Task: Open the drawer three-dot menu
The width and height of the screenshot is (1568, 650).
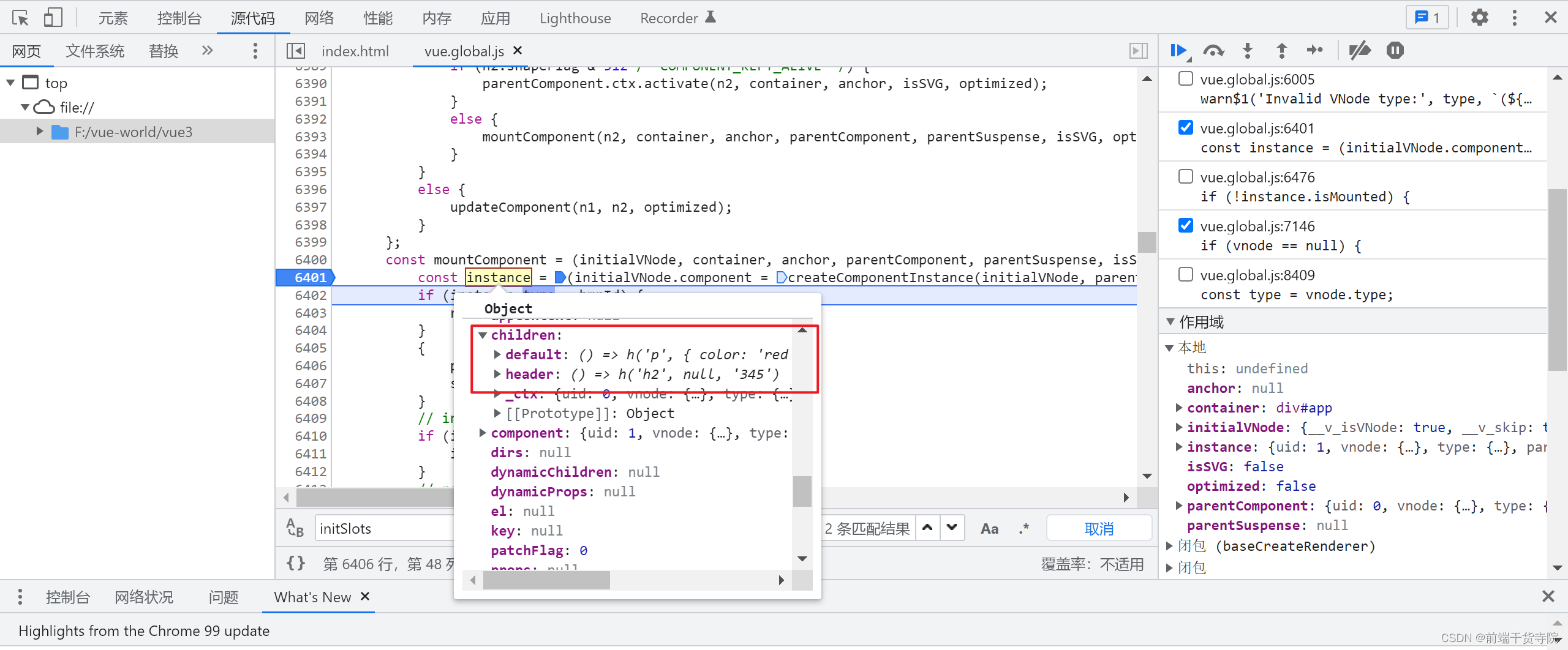Action: (20, 597)
